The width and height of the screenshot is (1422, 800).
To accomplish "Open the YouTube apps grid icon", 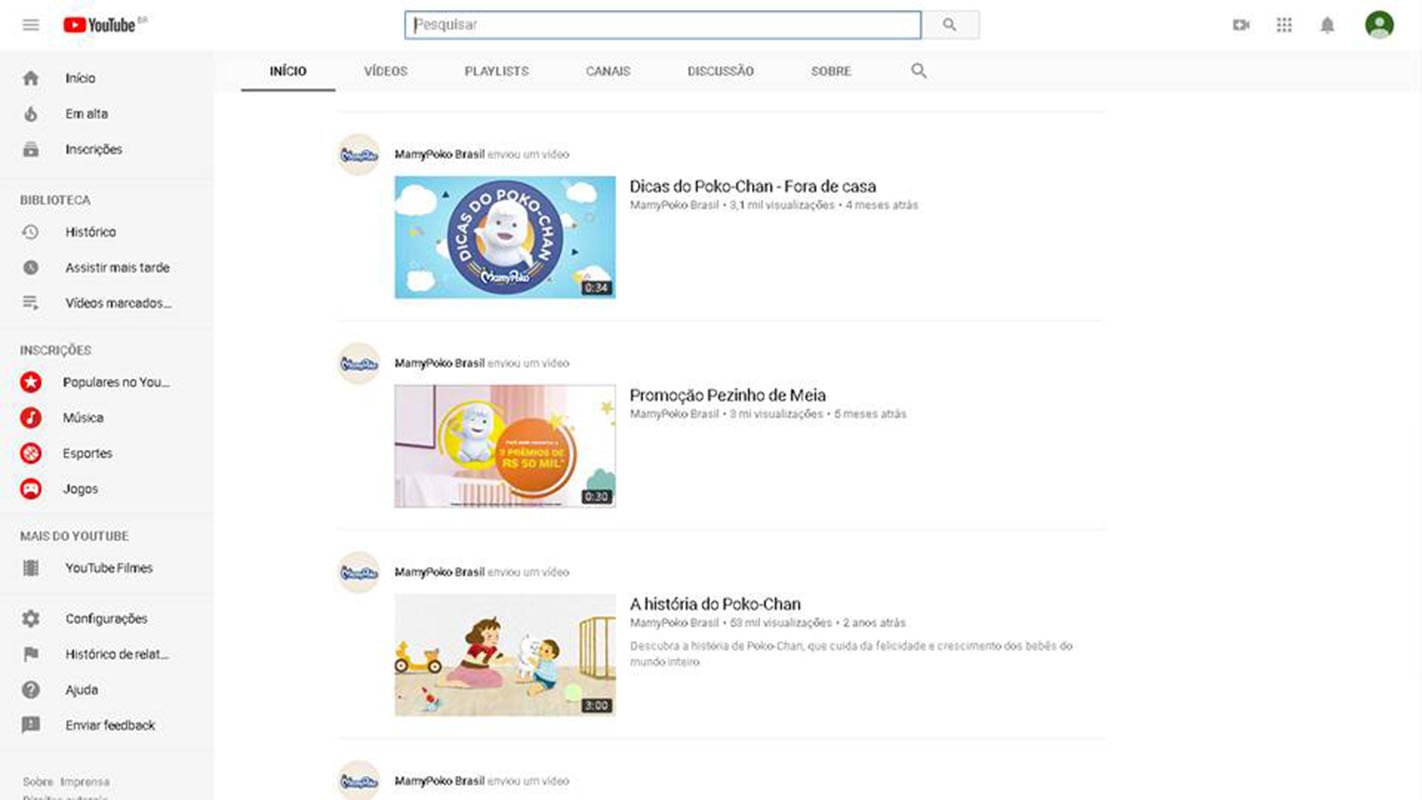I will pyautogui.click(x=1284, y=25).
